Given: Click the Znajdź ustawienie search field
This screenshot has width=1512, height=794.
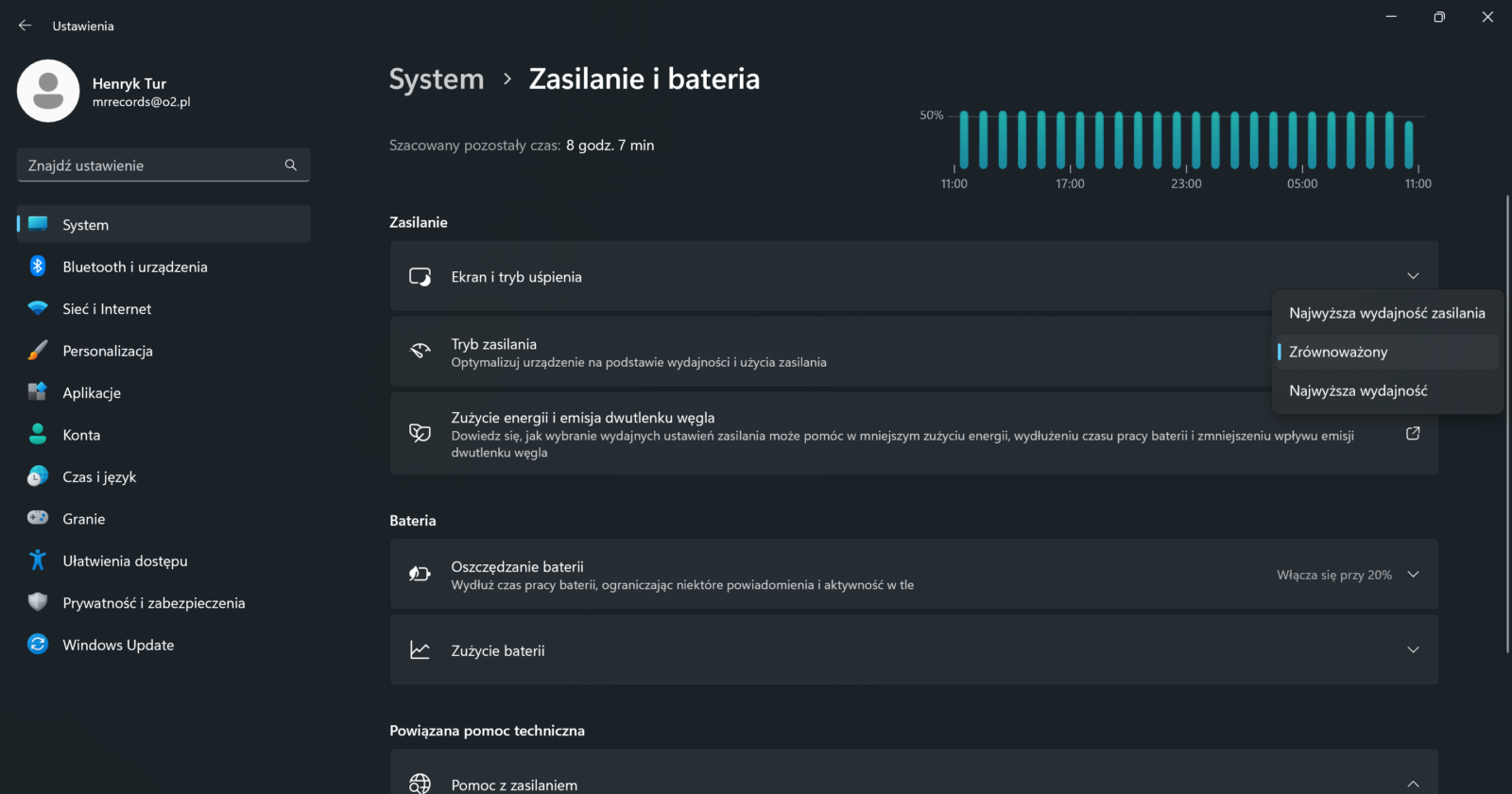Looking at the screenshot, I should click(163, 164).
